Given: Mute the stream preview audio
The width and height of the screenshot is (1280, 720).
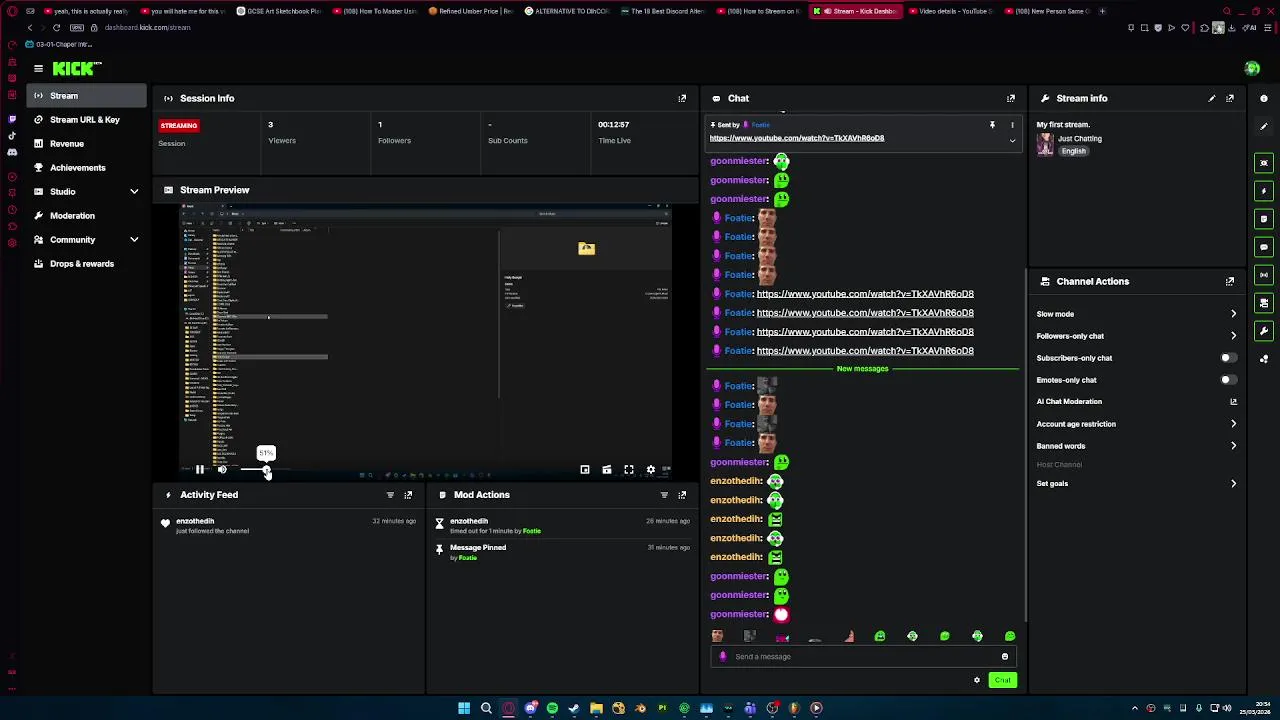Looking at the screenshot, I should 222,469.
